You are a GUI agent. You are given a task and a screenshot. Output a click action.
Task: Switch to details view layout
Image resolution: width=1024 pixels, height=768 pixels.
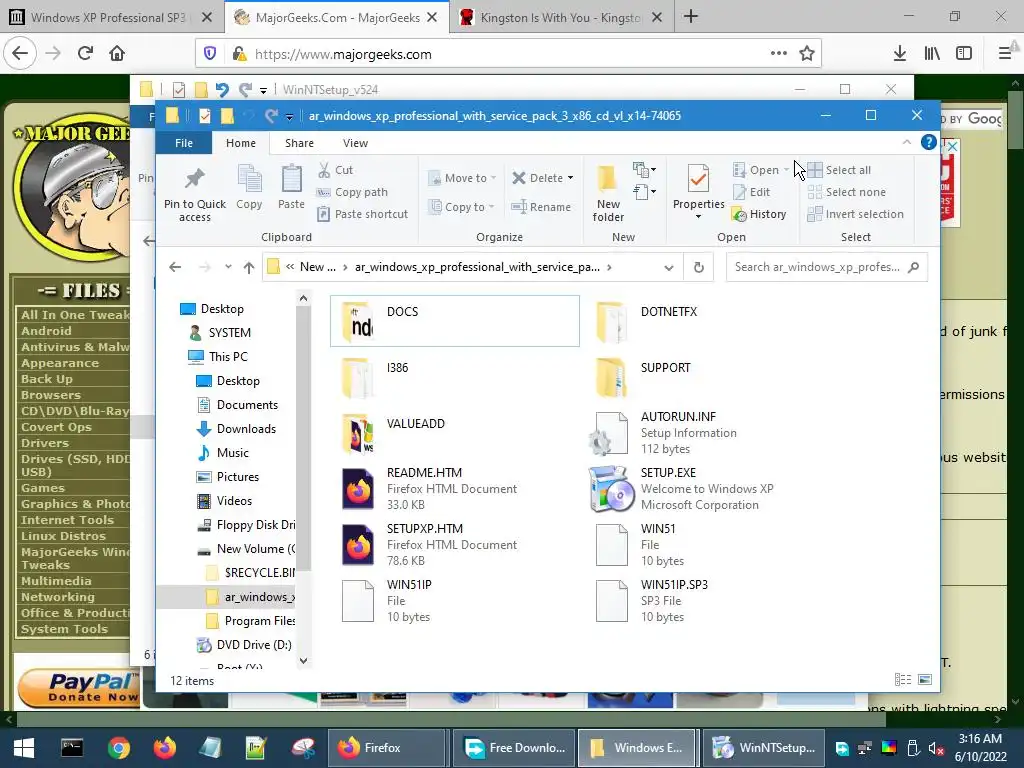tap(903, 680)
